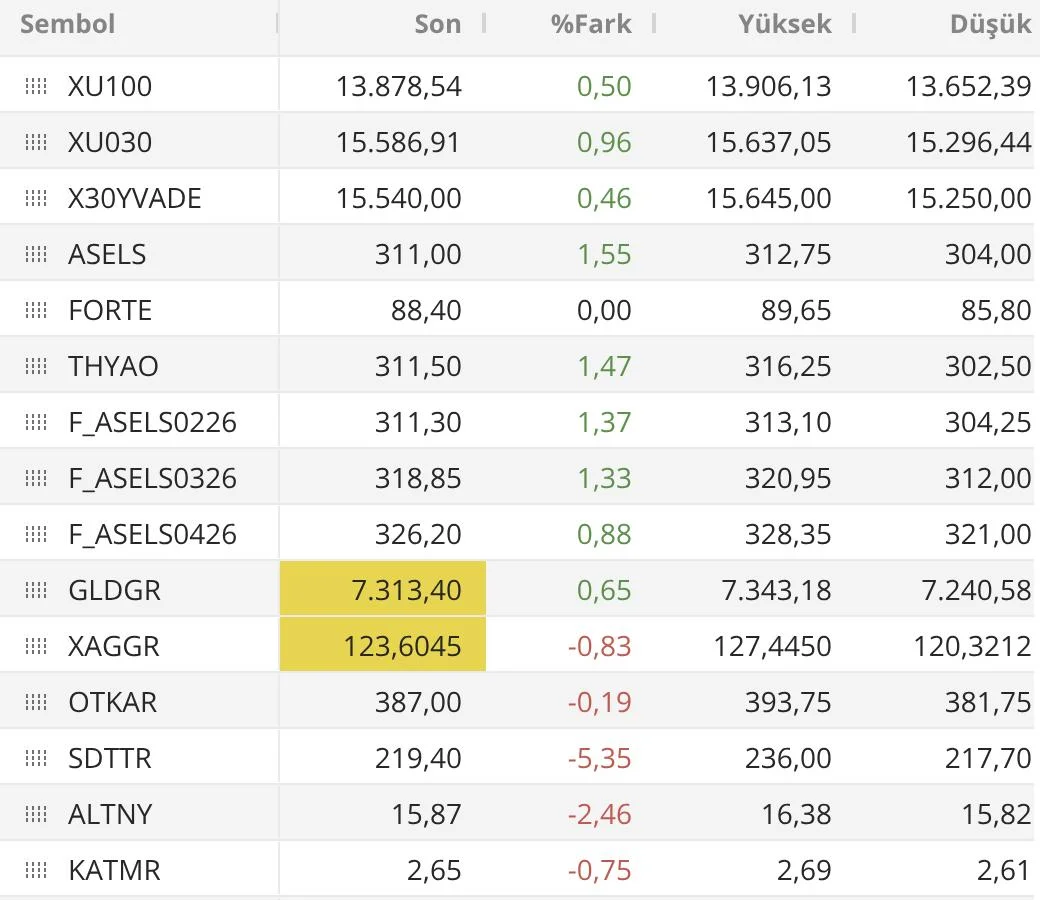The image size is (1040, 900).
Task: Click the drag handle icon beside FORTE
Action: (x=36, y=311)
